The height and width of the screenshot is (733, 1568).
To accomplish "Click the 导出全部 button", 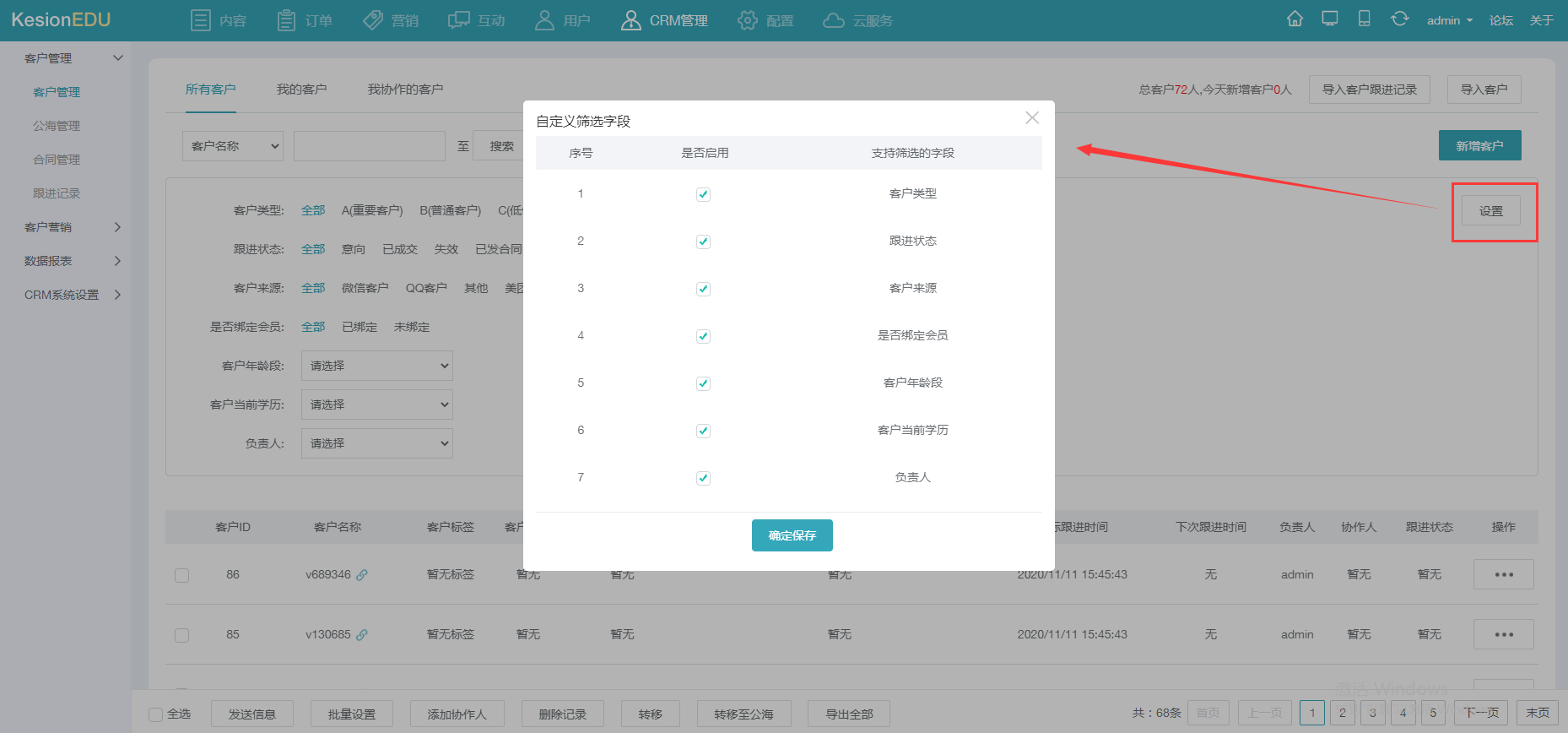I will (x=849, y=714).
